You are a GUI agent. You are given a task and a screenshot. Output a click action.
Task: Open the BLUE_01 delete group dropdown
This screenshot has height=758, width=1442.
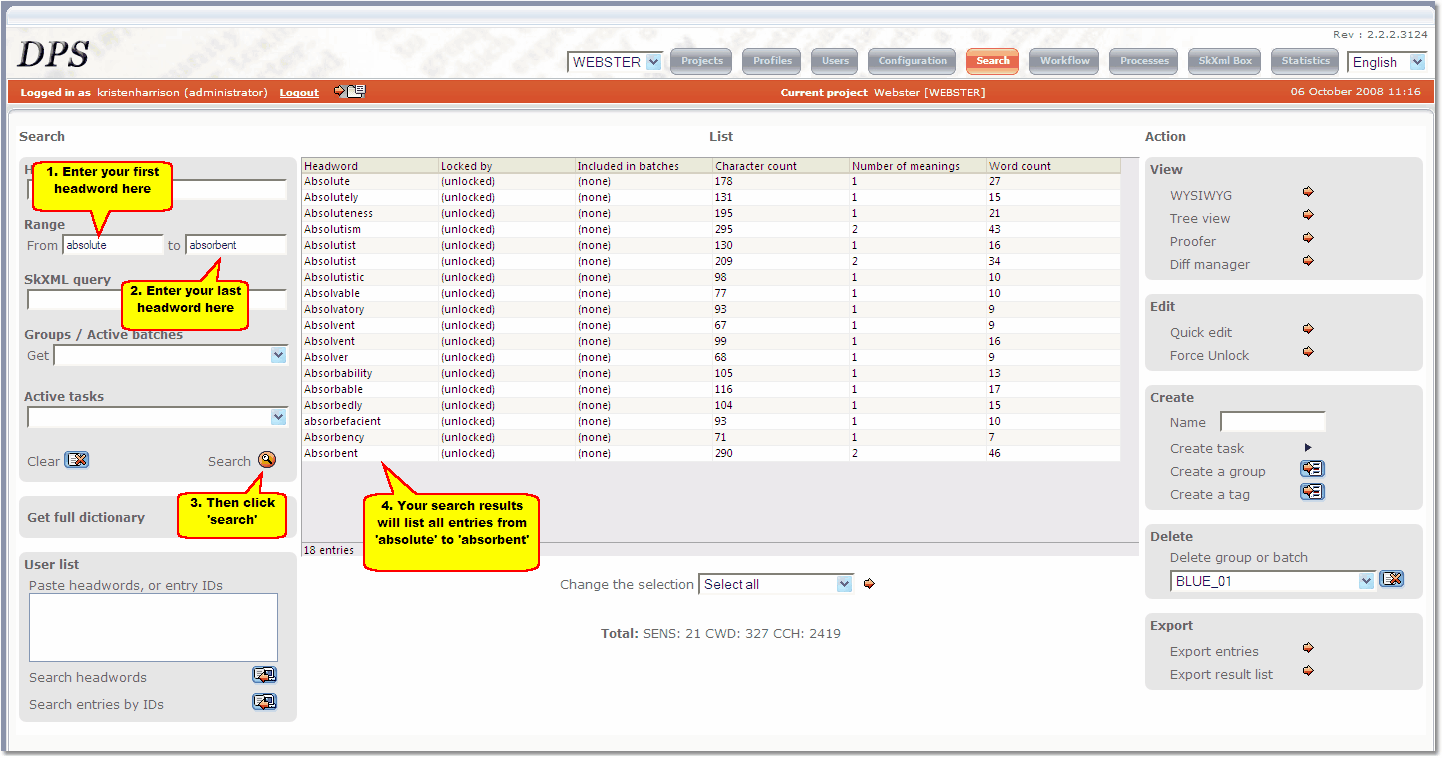coord(1273,581)
